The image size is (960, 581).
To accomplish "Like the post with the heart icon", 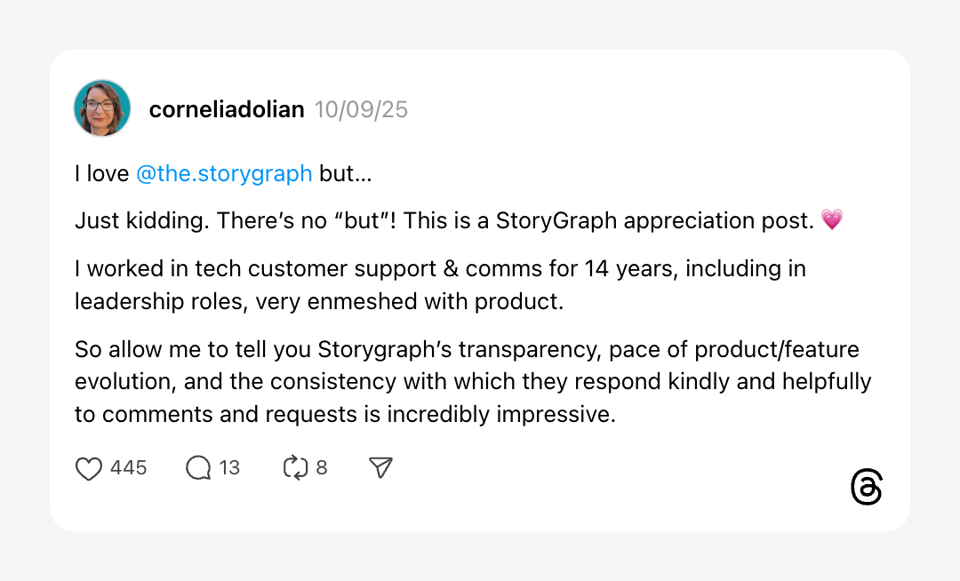I will tap(89, 468).
